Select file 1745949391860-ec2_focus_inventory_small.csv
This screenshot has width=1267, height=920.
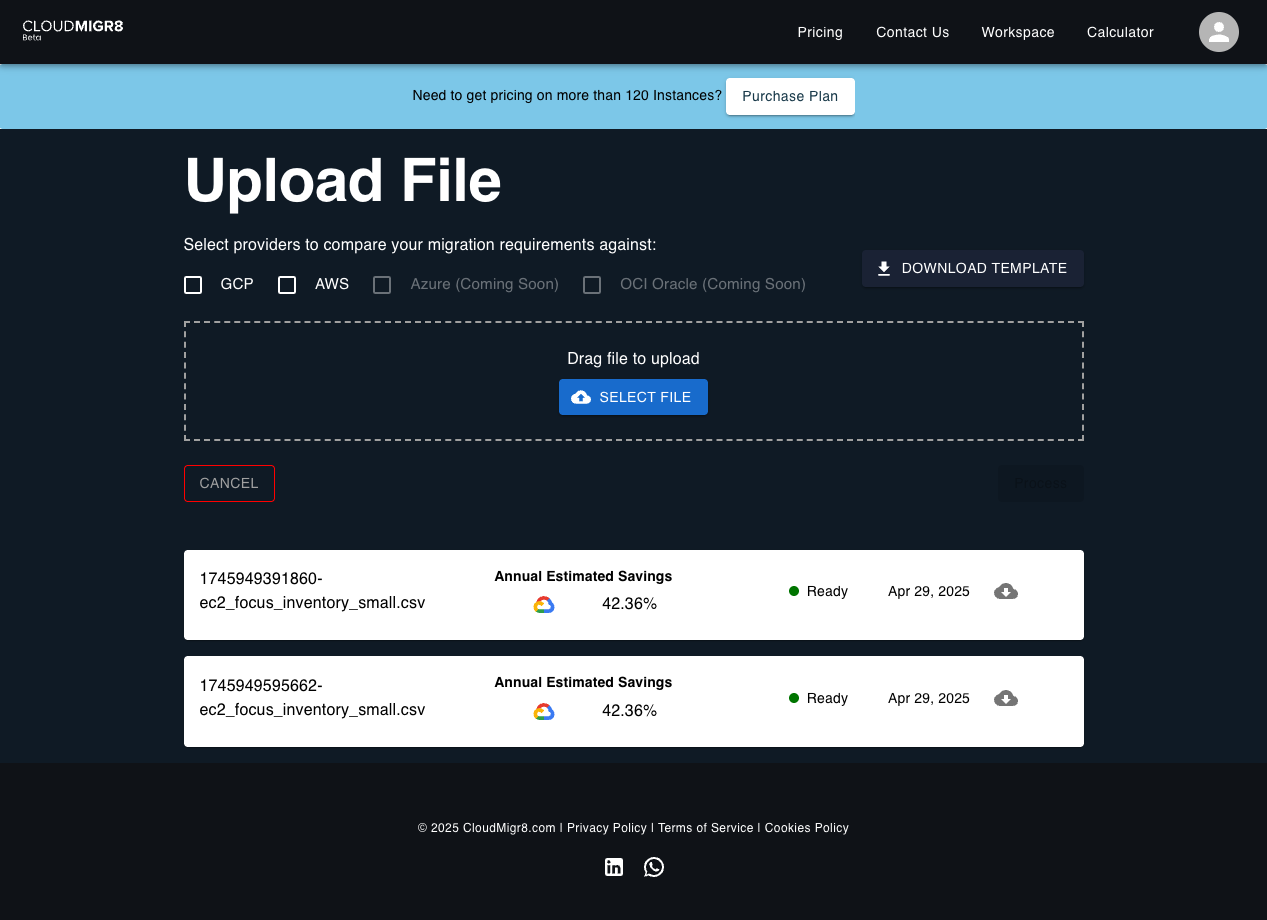pos(312,591)
